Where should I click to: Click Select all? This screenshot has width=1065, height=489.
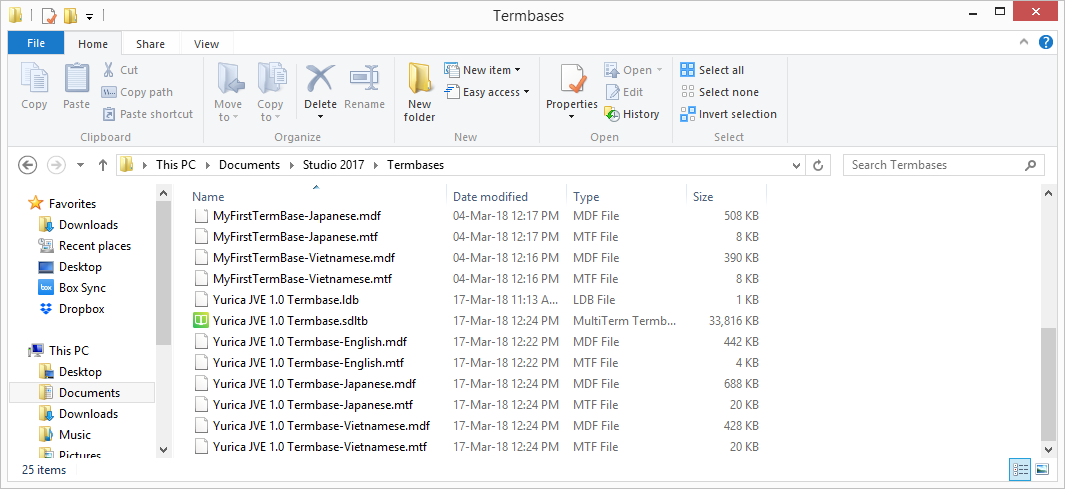tap(712, 70)
